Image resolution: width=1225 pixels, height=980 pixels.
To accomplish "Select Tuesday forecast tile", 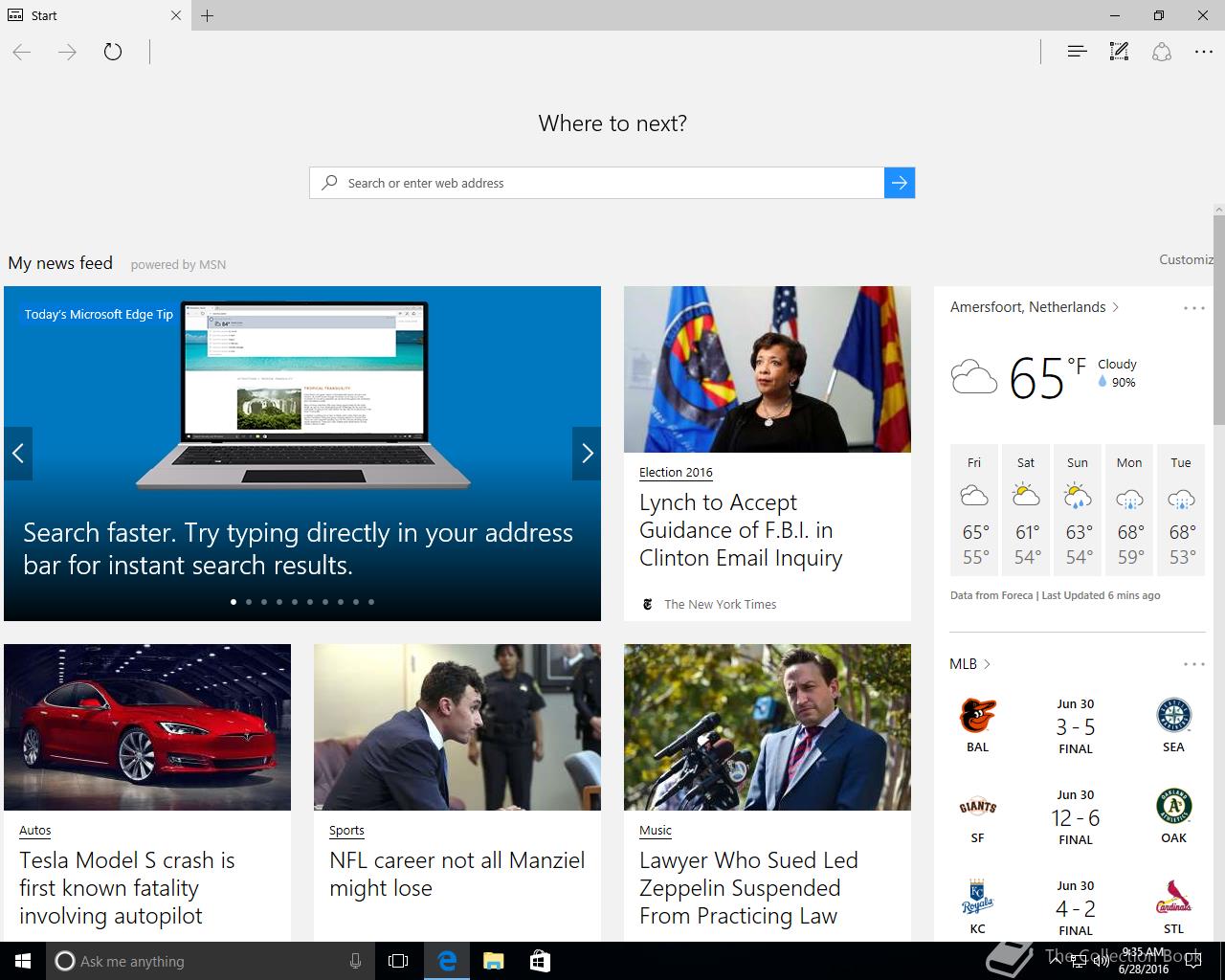I will click(x=1181, y=510).
